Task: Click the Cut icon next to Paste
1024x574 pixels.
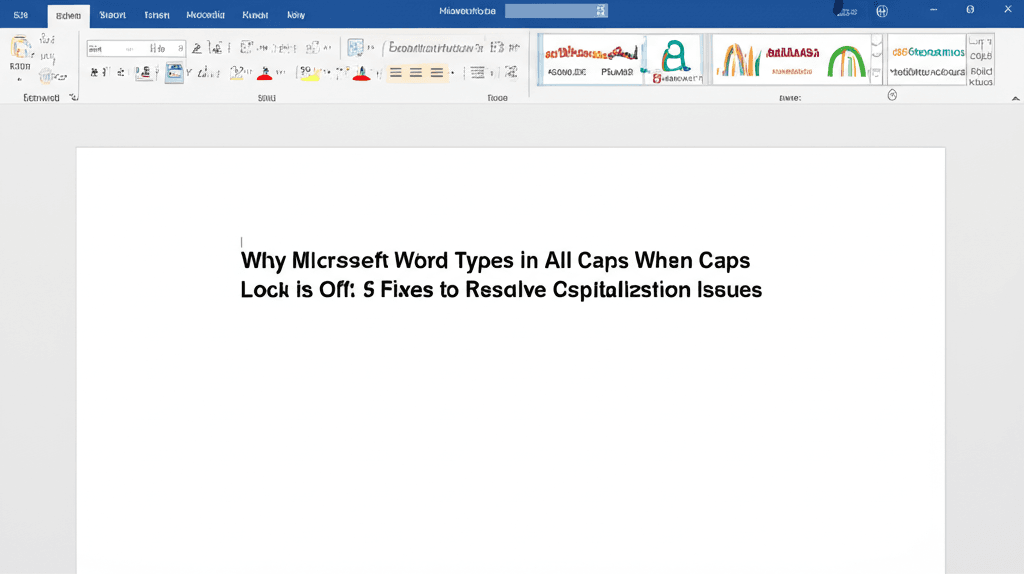Action: tap(47, 40)
